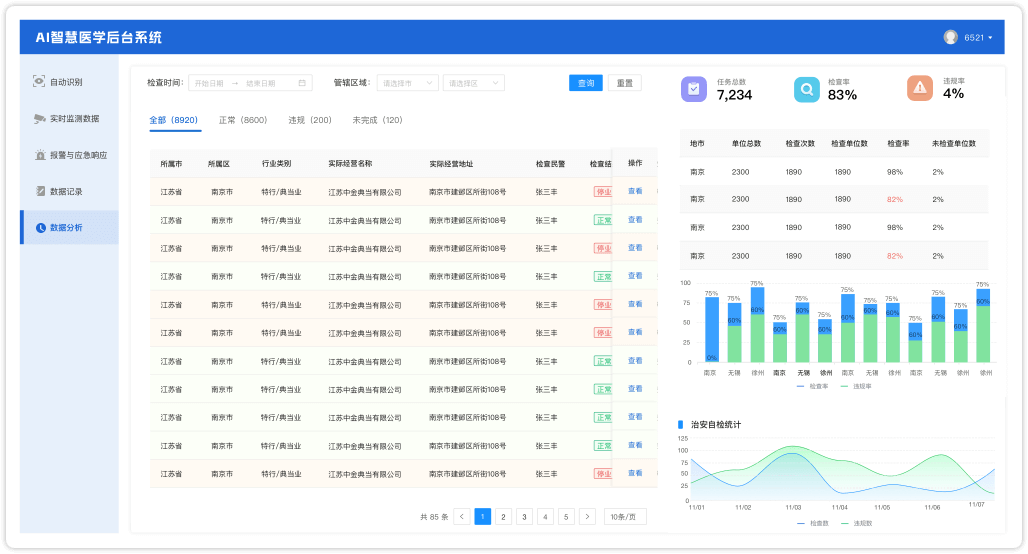Screen dimensions: 1028x554
Task: Click the 重置 reset button
Action: (625, 83)
